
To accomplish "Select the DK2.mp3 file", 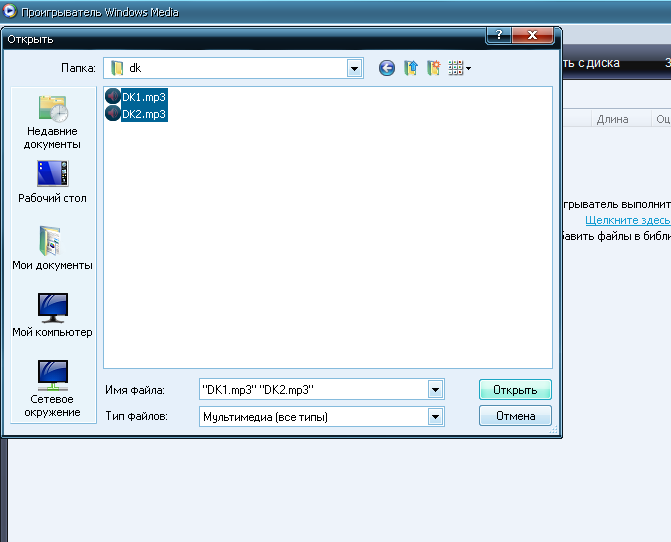I will [144, 114].
